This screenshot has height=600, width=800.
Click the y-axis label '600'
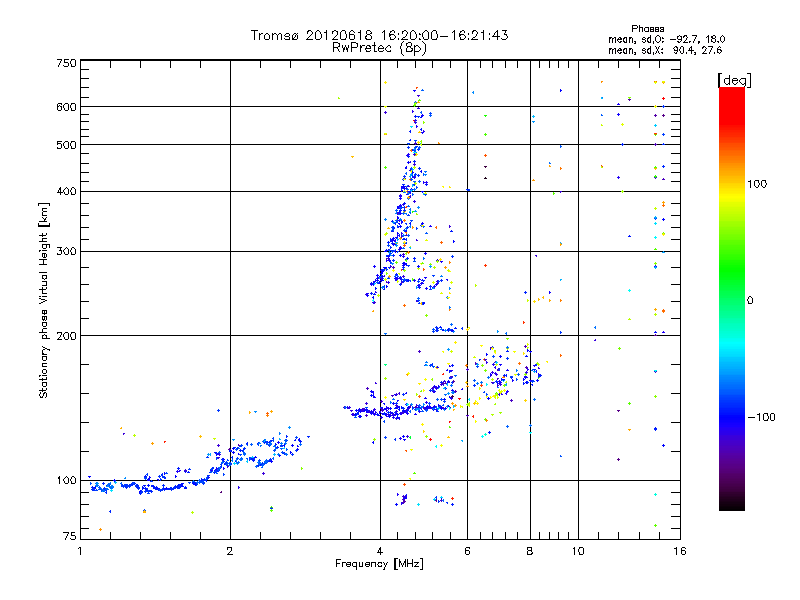click(x=66, y=107)
